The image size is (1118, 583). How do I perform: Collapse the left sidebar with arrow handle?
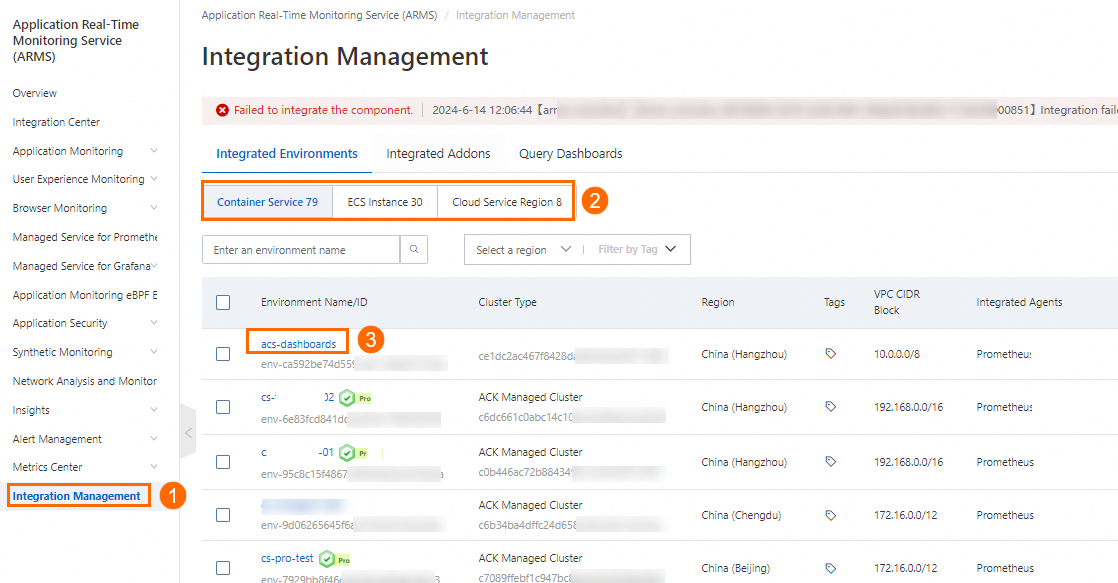tap(189, 433)
